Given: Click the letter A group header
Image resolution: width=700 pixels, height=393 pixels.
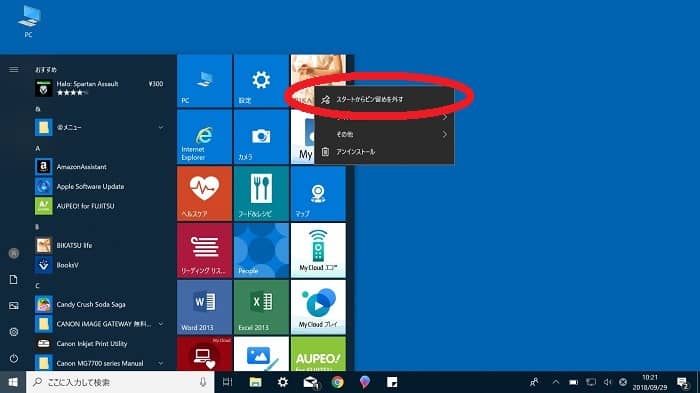Looking at the screenshot, I should tap(38, 148).
